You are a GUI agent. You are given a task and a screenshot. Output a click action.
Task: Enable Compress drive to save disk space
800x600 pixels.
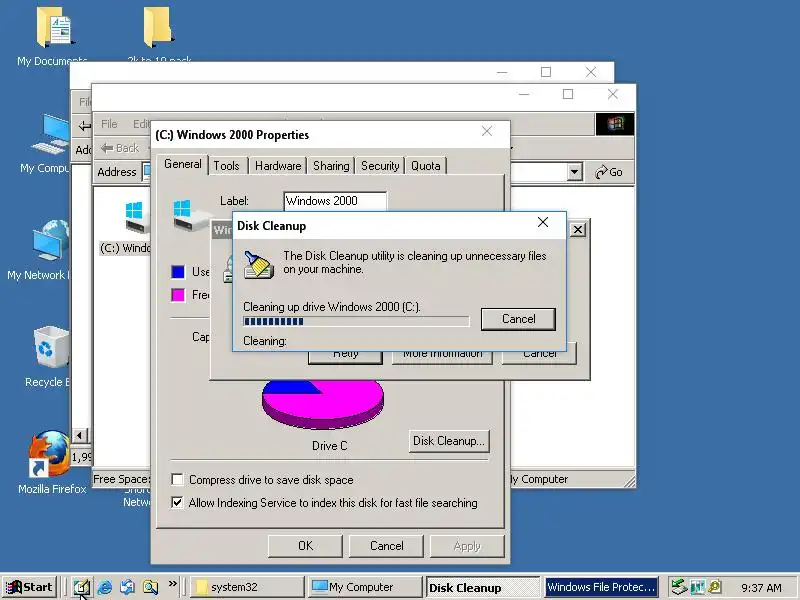coord(178,480)
